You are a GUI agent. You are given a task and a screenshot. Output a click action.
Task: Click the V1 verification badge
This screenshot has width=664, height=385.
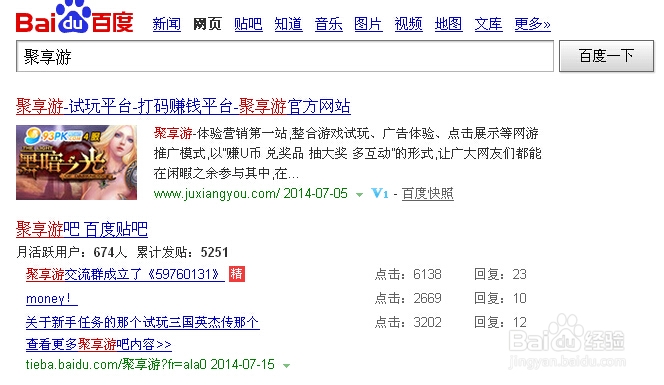(380, 194)
